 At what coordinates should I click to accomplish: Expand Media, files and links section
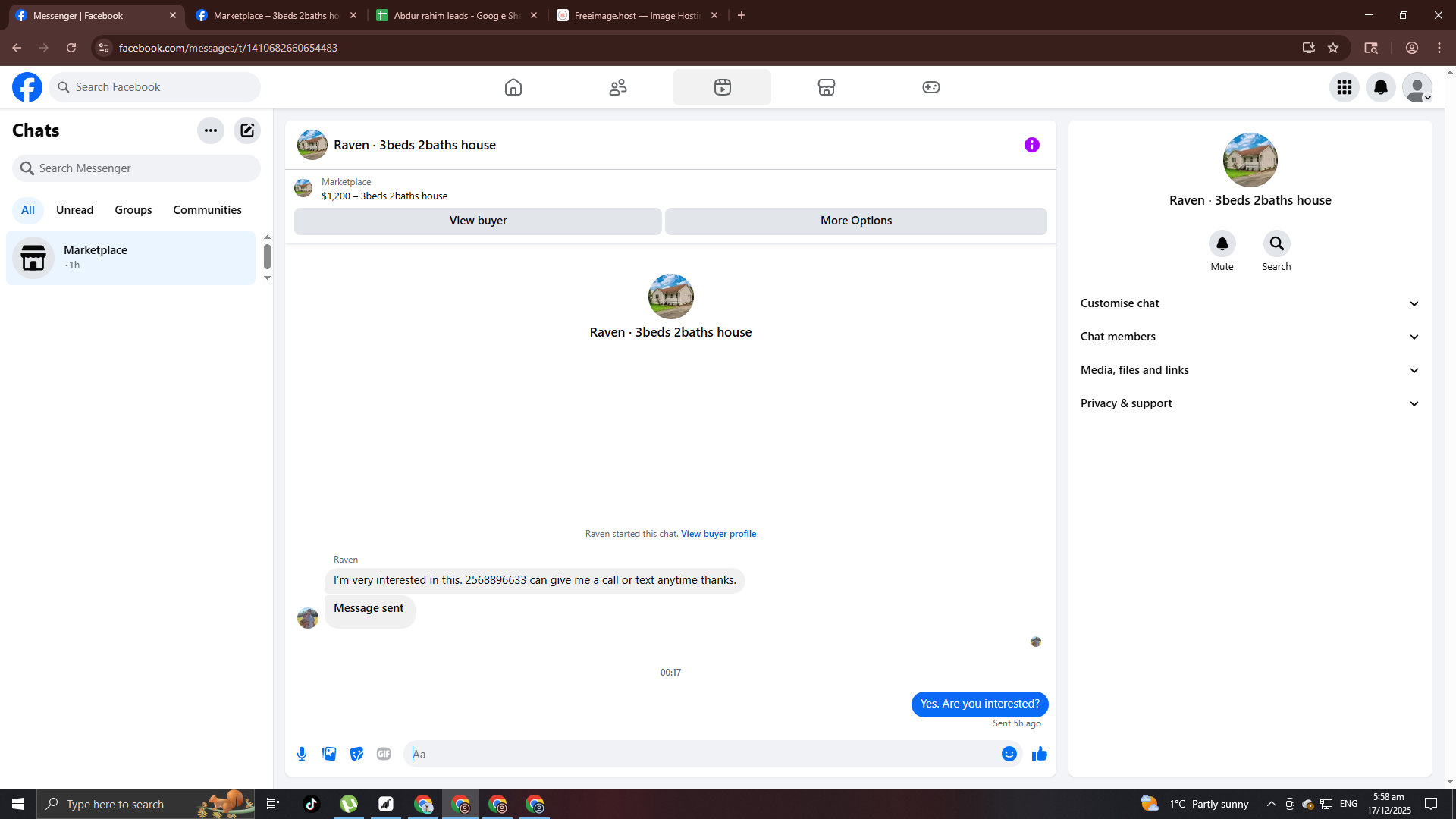pyautogui.click(x=1250, y=370)
